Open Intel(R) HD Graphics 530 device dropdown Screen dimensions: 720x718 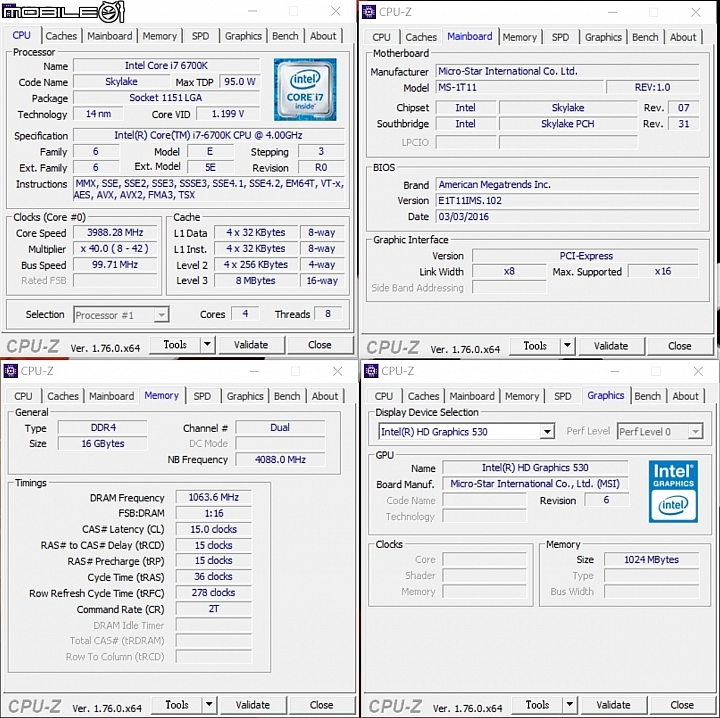467,432
